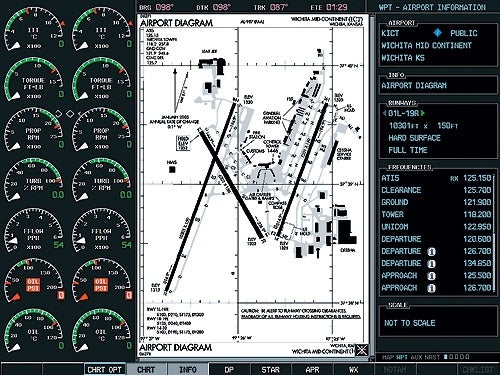Select the dimmed CHKLIST softkey
Viewport: 500px width, 375px height.
(478, 369)
